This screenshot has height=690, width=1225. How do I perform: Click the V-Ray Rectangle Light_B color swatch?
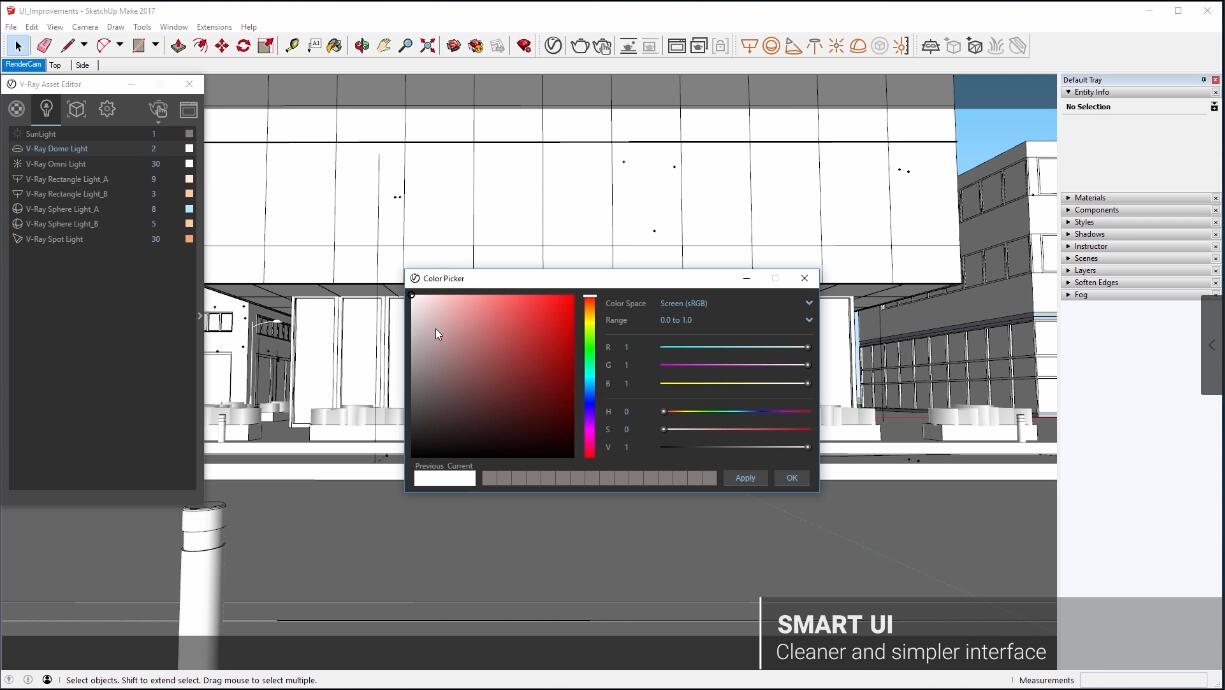189,194
